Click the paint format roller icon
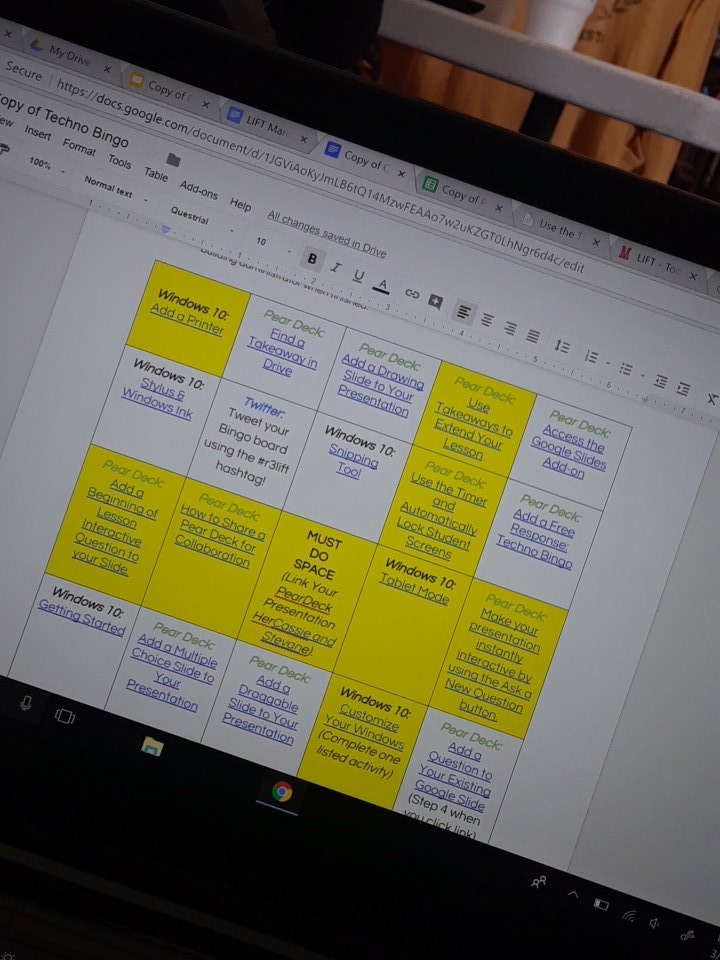Viewport: 720px width, 960px height. point(4,149)
